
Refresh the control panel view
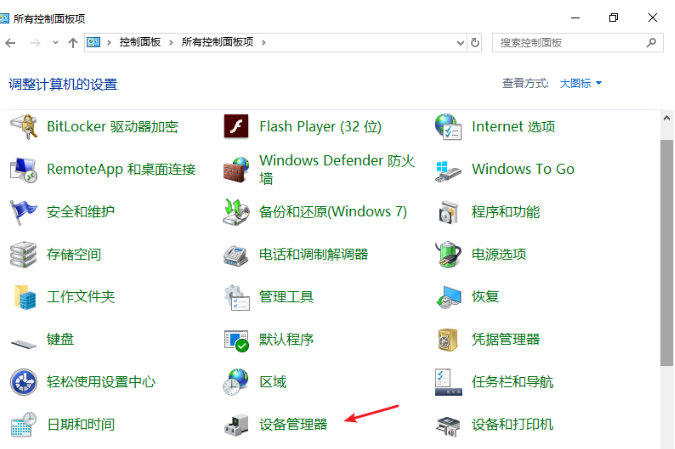click(474, 43)
